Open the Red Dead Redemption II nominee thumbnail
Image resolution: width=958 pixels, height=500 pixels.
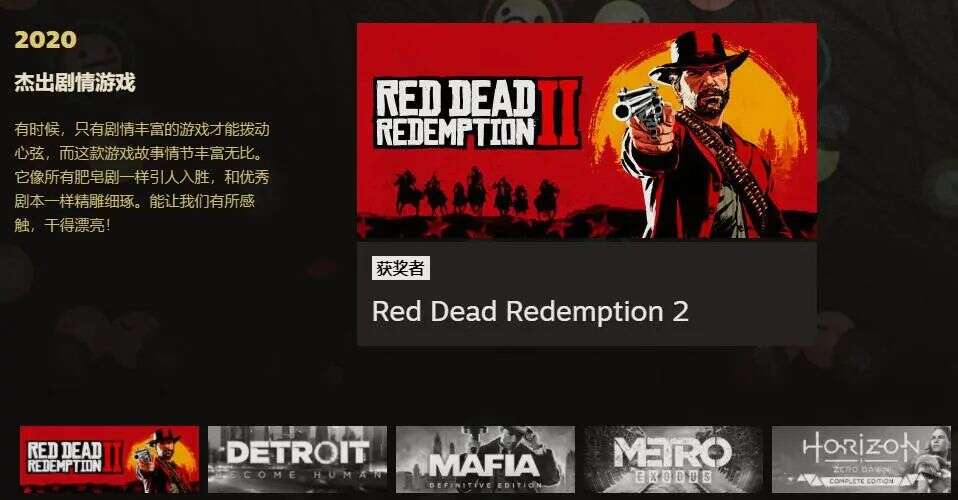(x=109, y=460)
